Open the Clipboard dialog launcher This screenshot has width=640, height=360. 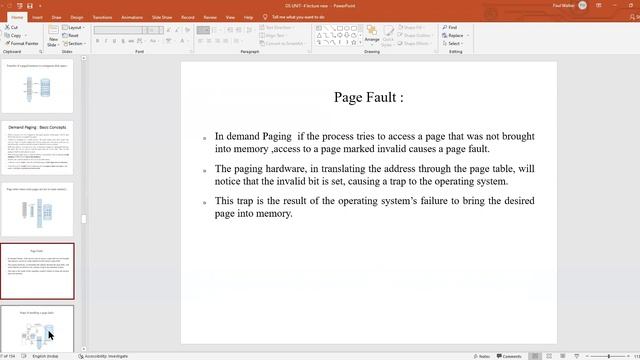click(x=41, y=52)
